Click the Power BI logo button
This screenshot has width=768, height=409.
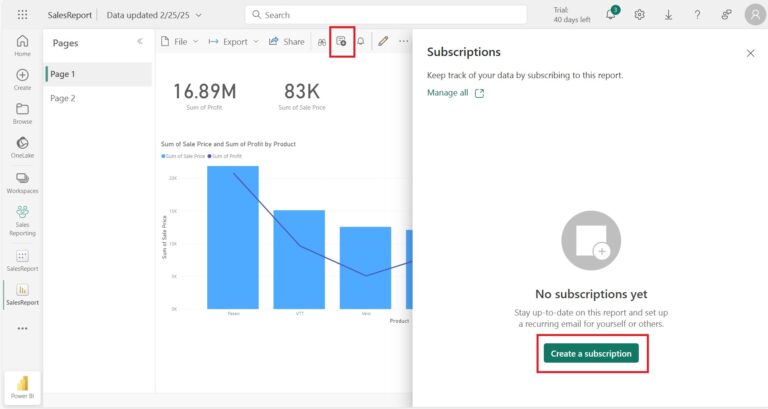23,387
